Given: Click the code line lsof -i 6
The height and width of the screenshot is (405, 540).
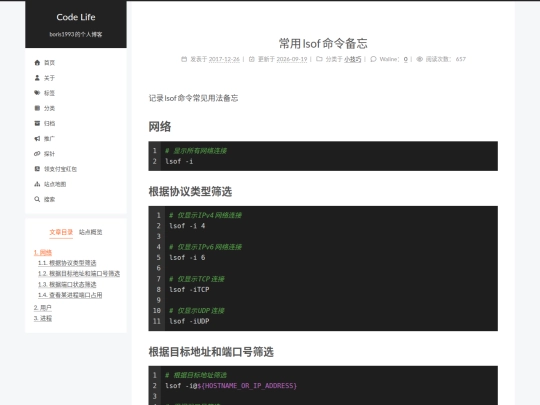Looking at the screenshot, I should click(x=187, y=258).
